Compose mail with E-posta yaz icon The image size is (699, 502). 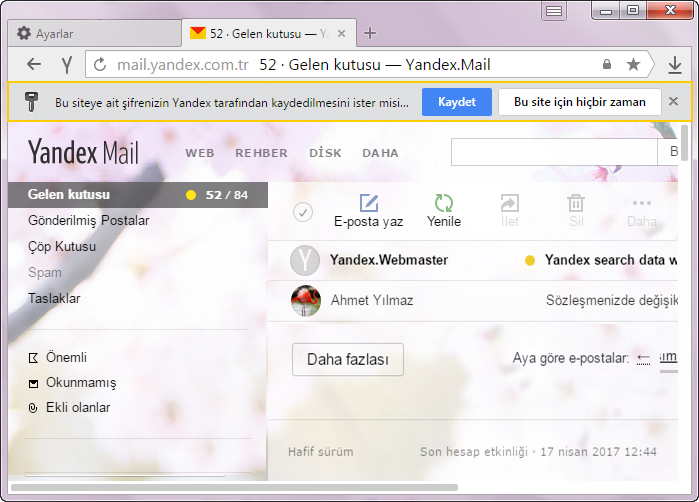click(369, 203)
